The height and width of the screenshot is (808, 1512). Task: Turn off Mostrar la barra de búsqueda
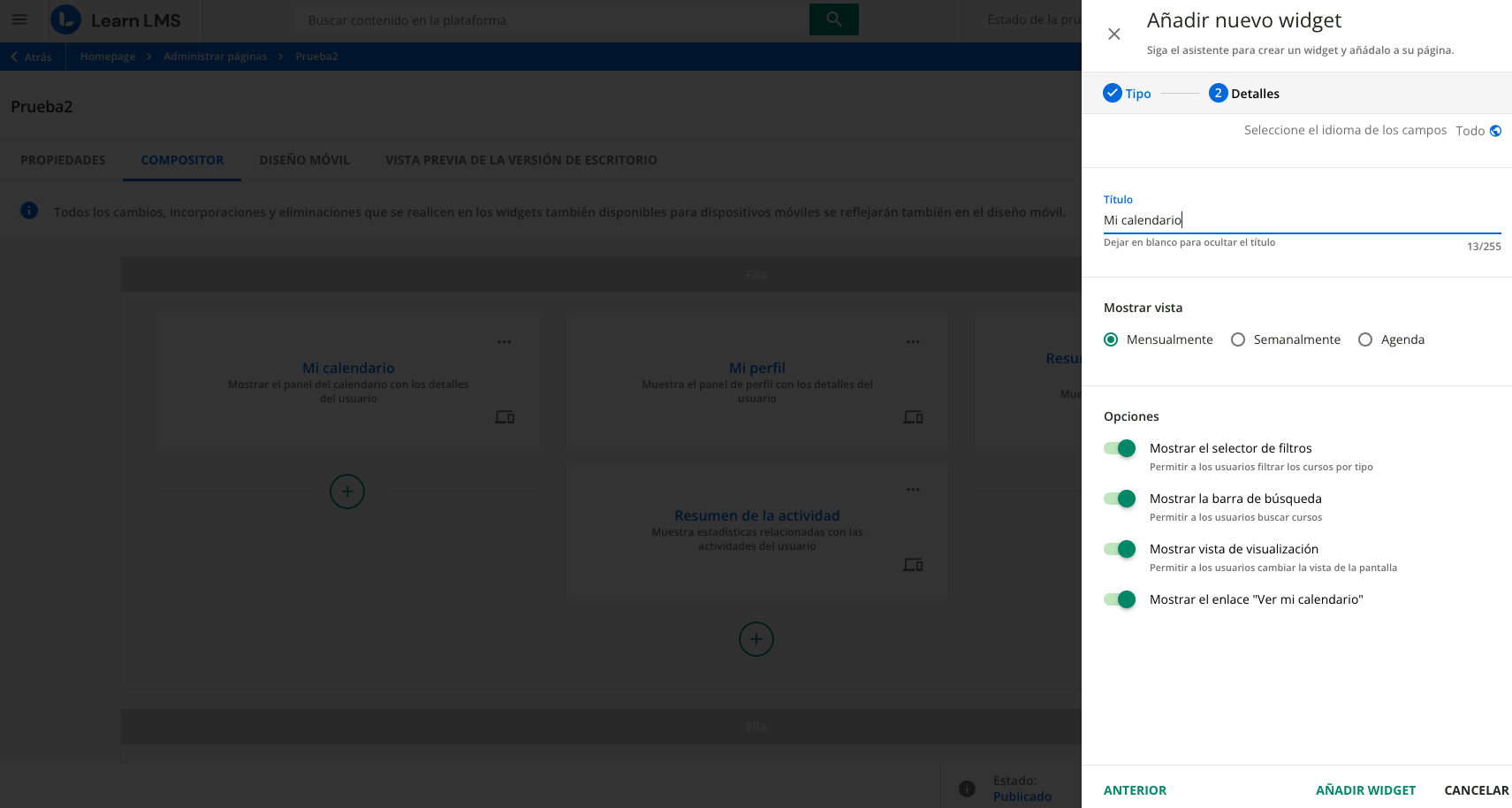pyautogui.click(x=1120, y=499)
